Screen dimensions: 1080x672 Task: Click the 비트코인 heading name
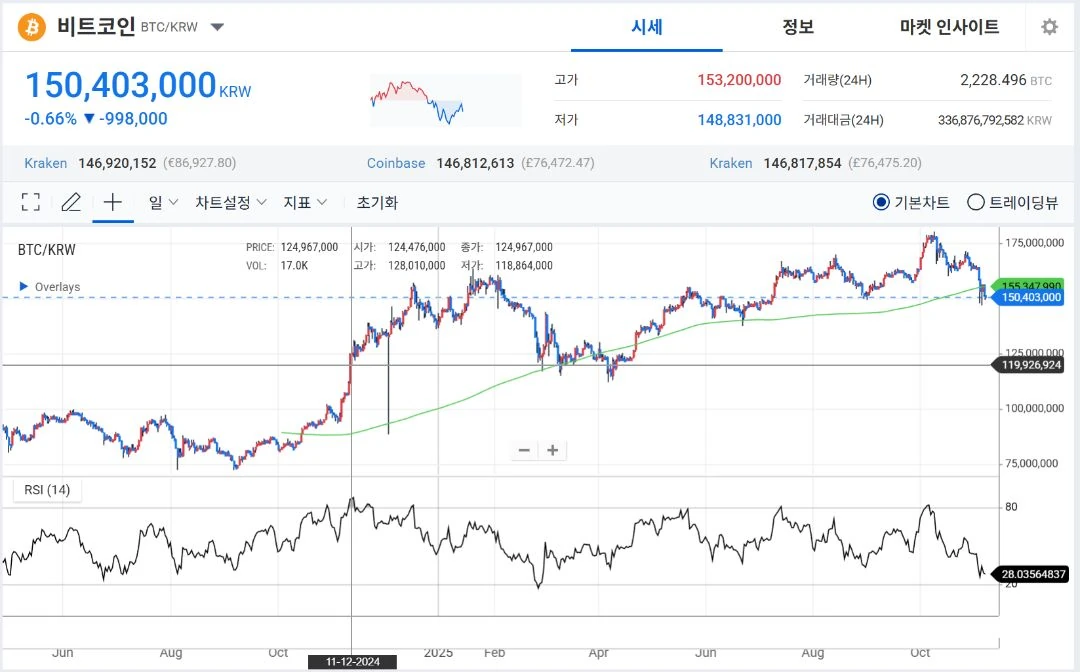coord(96,27)
